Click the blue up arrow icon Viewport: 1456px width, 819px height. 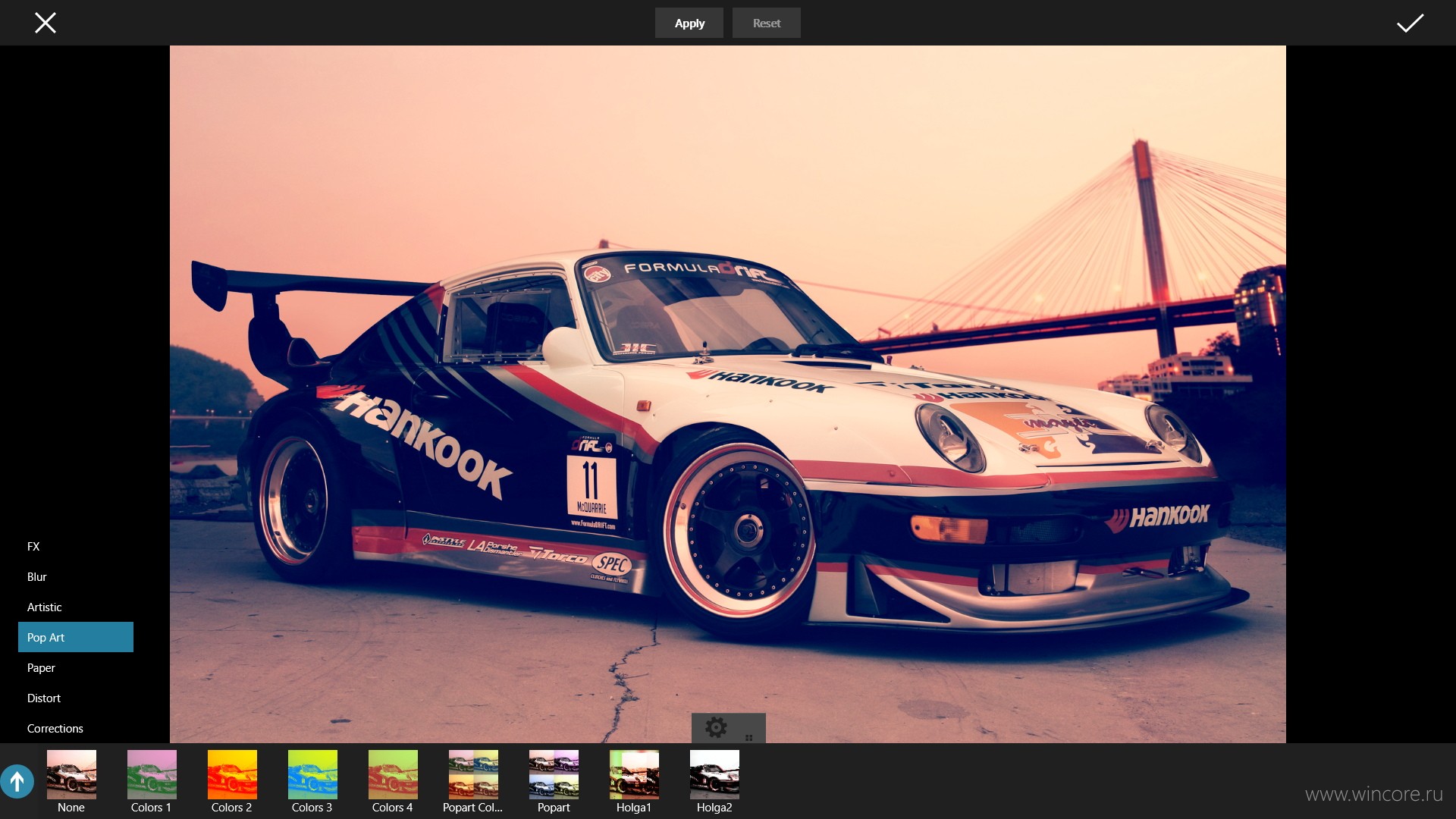17,781
